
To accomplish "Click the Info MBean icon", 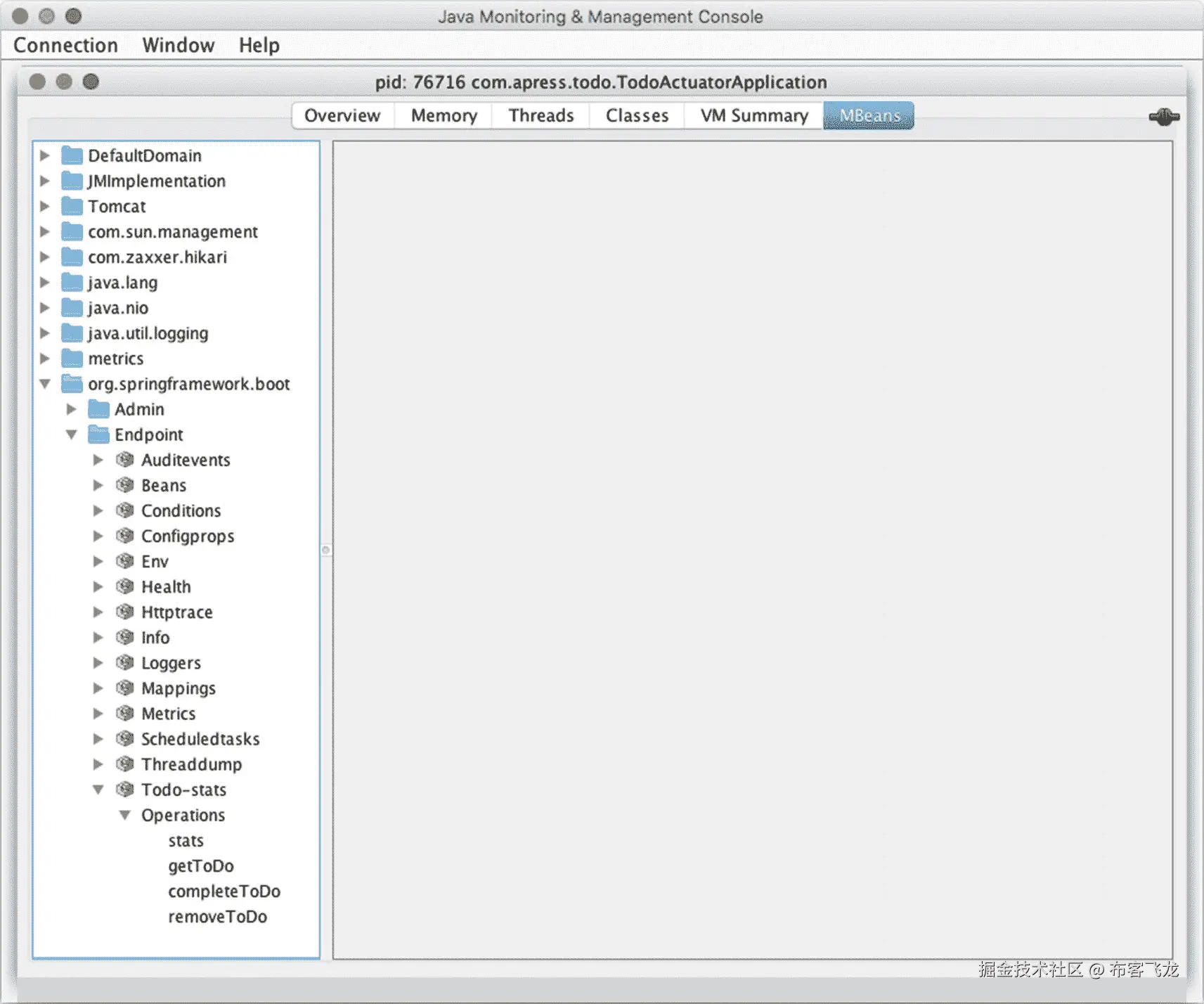I will click(125, 637).
